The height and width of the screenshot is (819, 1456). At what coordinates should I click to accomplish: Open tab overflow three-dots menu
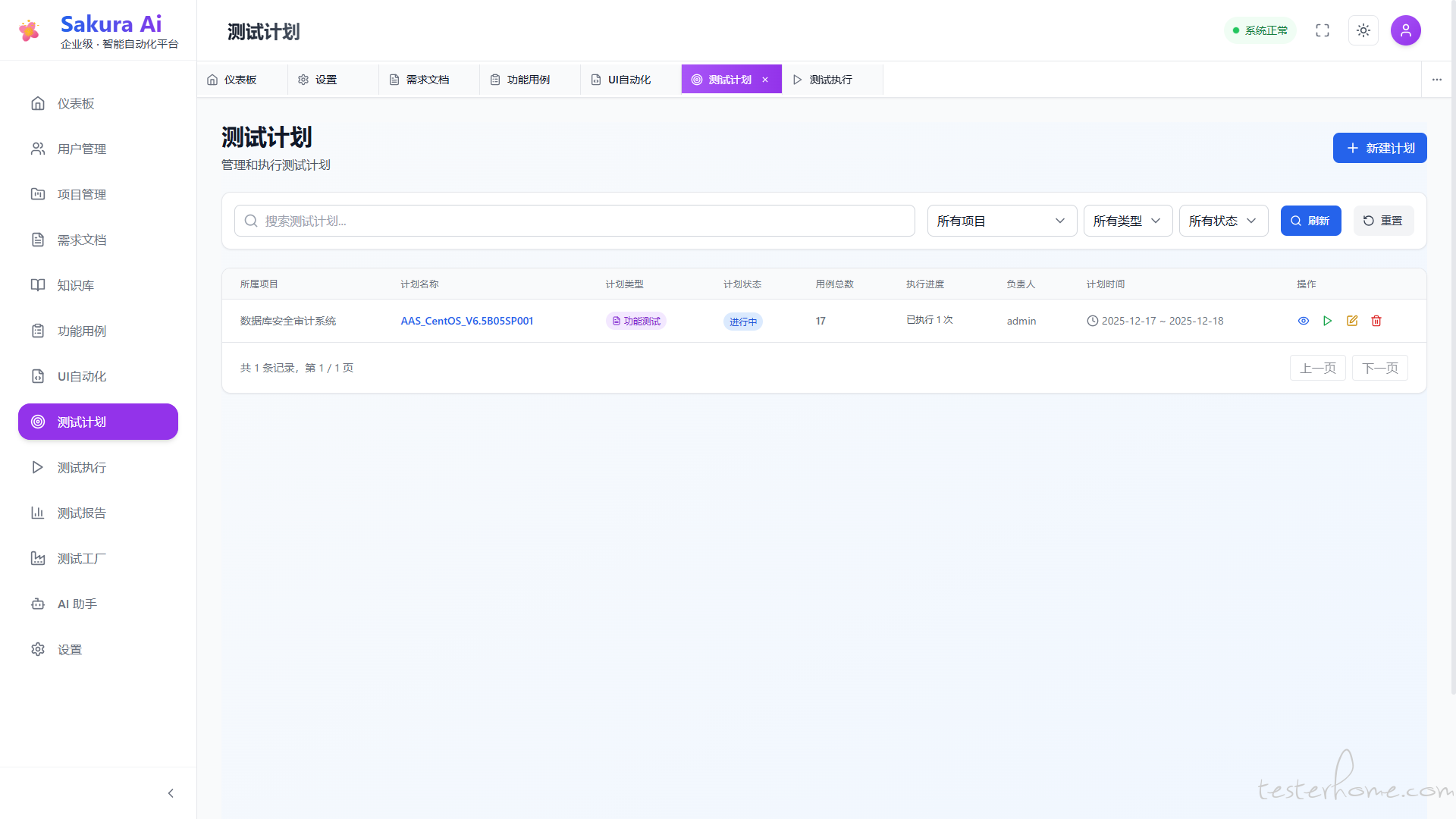point(1437,80)
